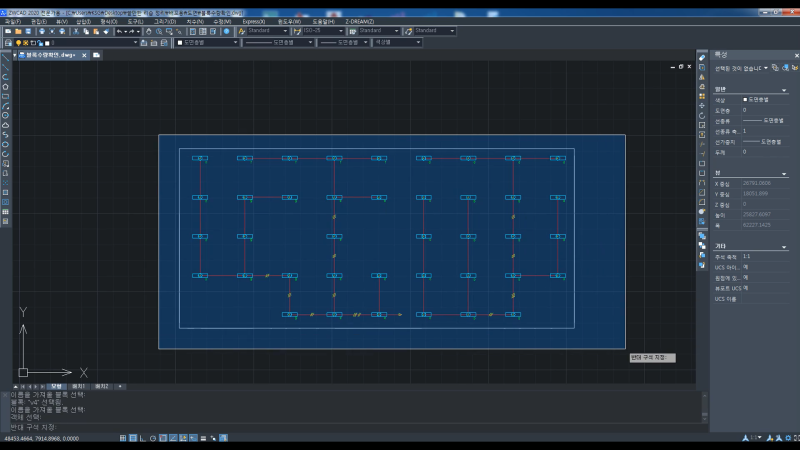Switch to the second layout tab
Image resolution: width=800 pixels, height=450 pixels.
pos(102,387)
